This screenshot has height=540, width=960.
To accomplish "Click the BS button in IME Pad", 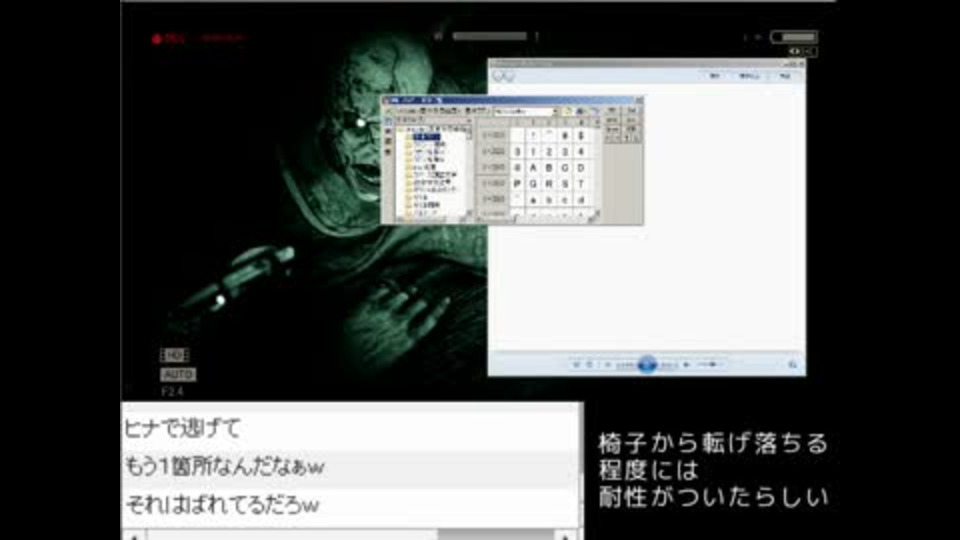I will [x=612, y=111].
